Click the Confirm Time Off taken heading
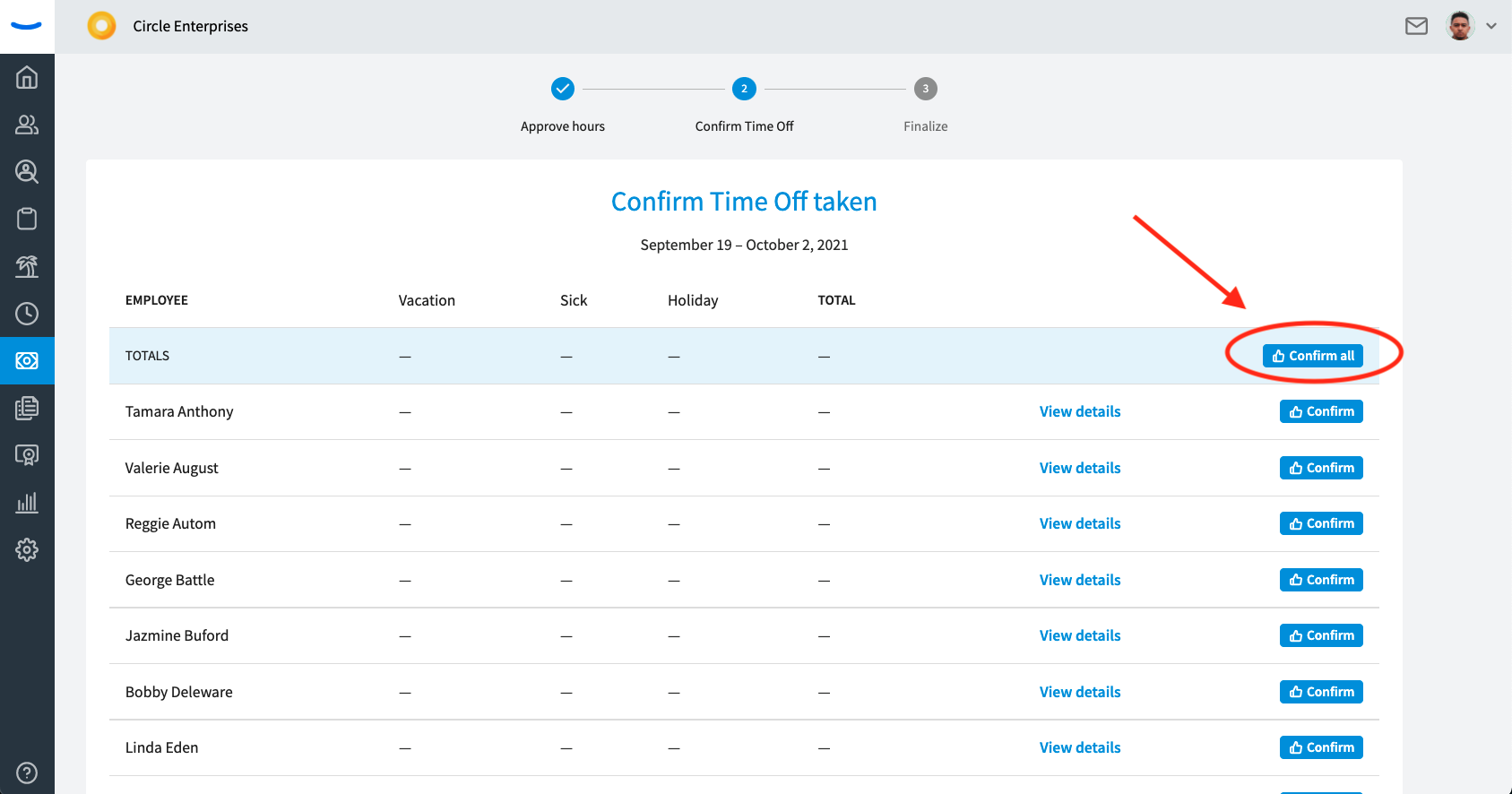The image size is (1512, 794). [x=744, y=202]
